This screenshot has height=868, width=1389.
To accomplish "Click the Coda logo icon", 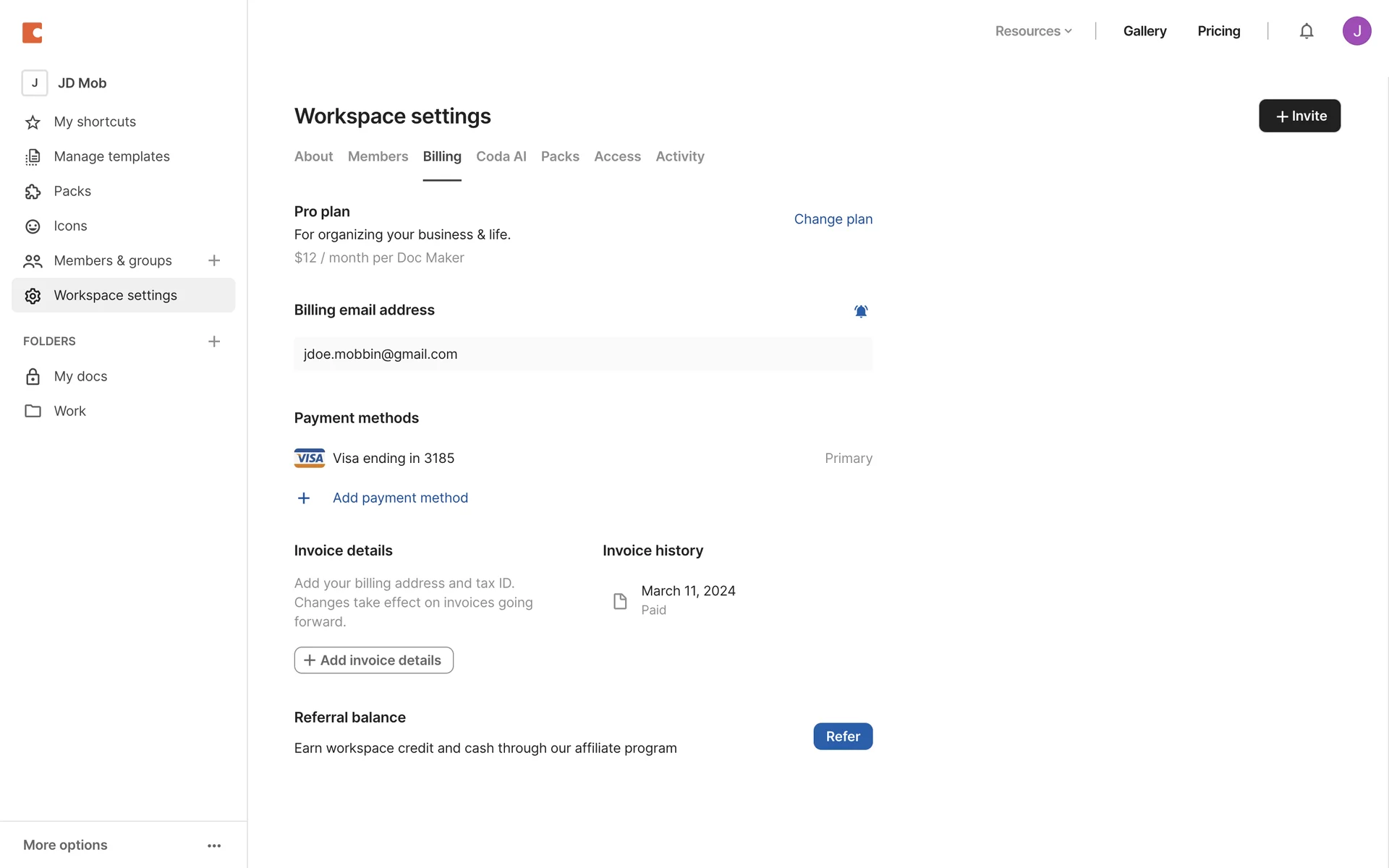I will coord(33,32).
